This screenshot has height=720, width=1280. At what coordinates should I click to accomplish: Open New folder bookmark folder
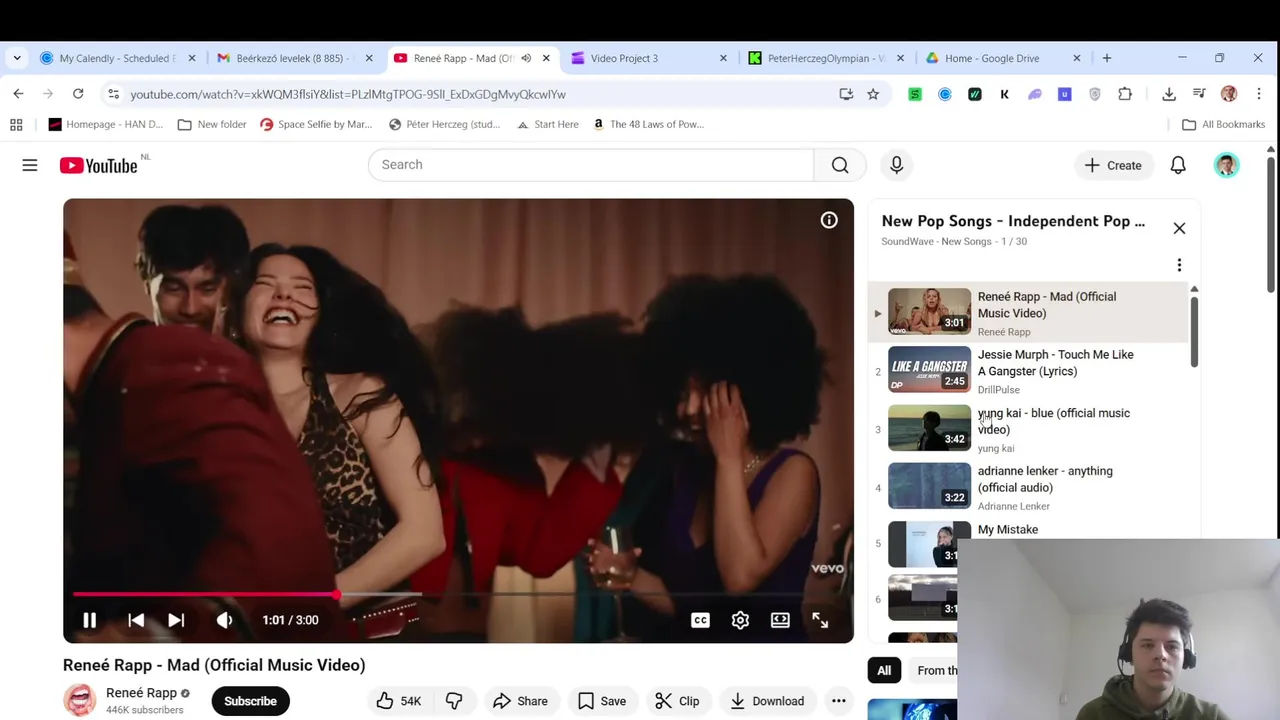(x=212, y=124)
